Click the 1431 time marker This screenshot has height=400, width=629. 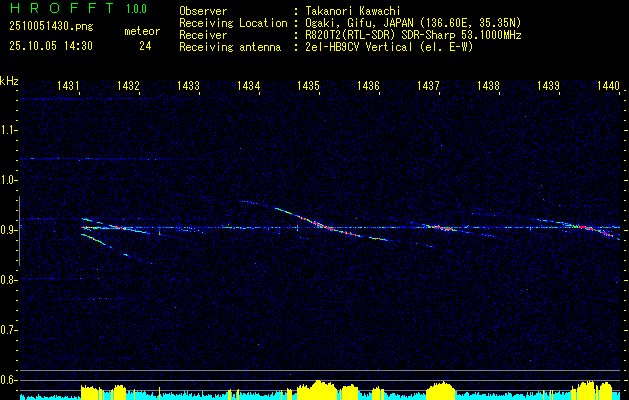pos(68,85)
